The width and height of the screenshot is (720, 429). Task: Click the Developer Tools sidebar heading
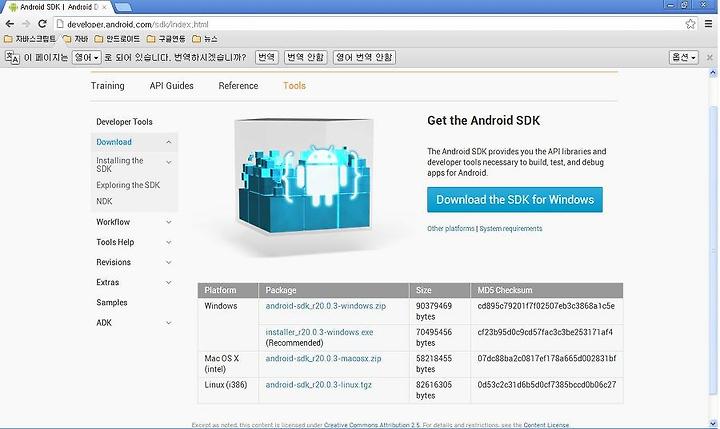tap(124, 122)
